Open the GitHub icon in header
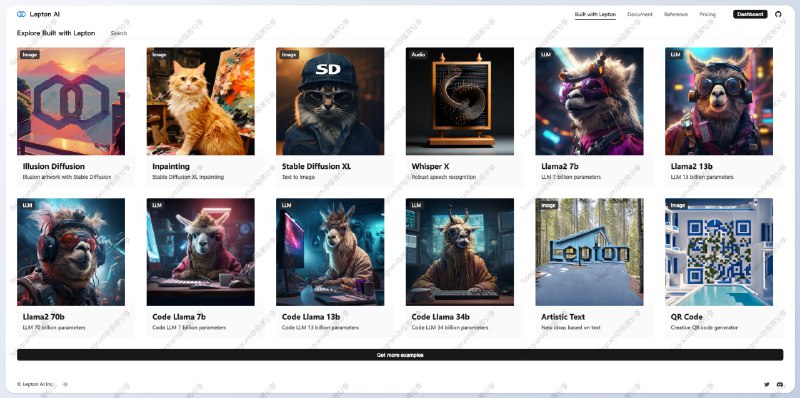The width and height of the screenshot is (800, 398). point(778,14)
